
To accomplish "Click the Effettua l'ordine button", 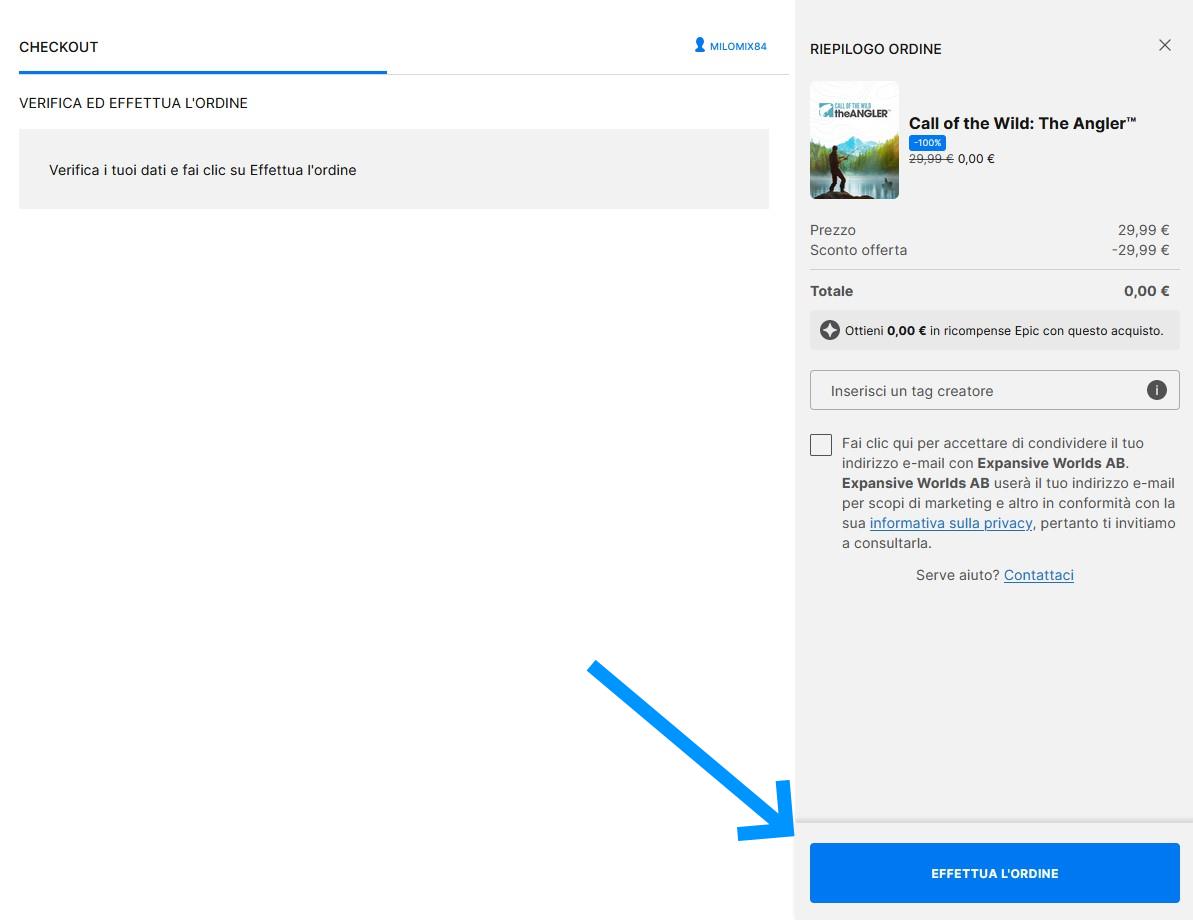I will [x=994, y=873].
